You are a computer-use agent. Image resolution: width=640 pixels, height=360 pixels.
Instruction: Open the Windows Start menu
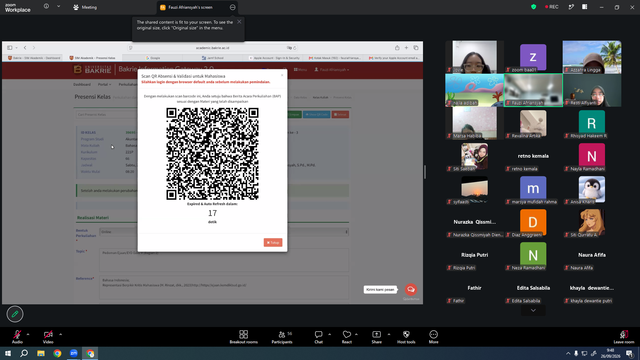coord(8,353)
